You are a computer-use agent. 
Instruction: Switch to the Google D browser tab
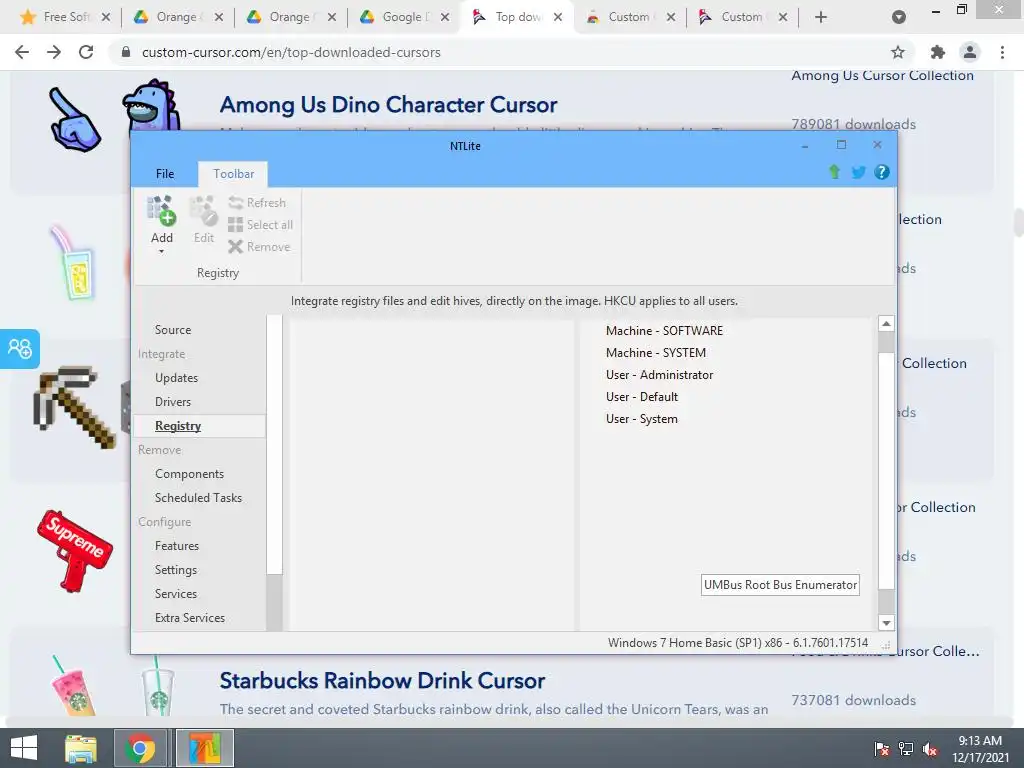point(405,17)
